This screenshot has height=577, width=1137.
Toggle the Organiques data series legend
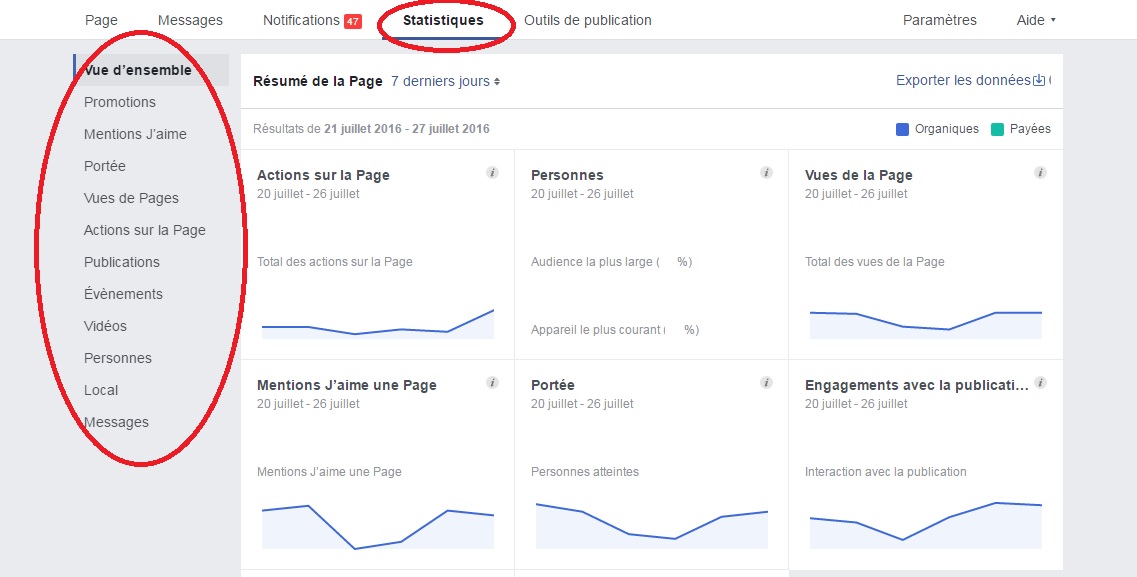(x=936, y=129)
